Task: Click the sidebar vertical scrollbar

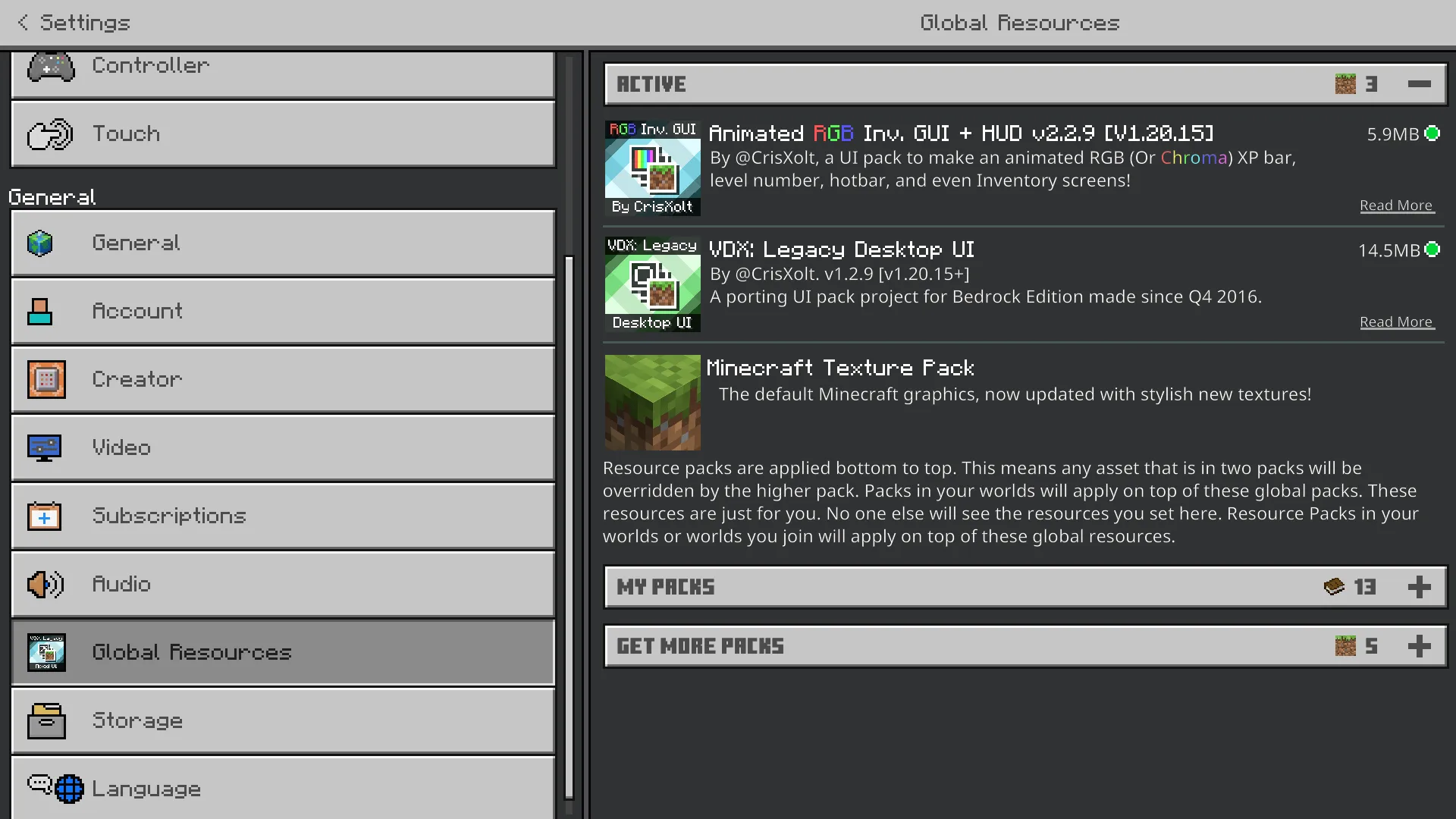Action: tap(569, 527)
